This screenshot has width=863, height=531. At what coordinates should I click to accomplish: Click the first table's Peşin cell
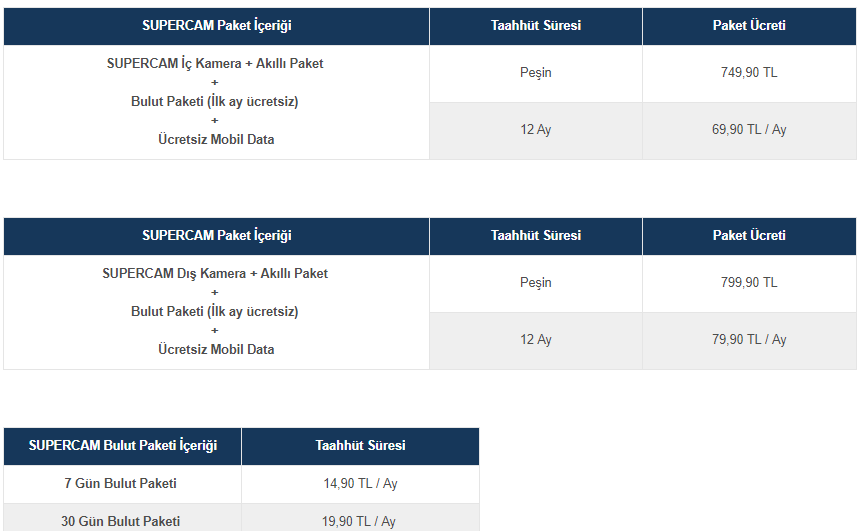tap(536, 73)
